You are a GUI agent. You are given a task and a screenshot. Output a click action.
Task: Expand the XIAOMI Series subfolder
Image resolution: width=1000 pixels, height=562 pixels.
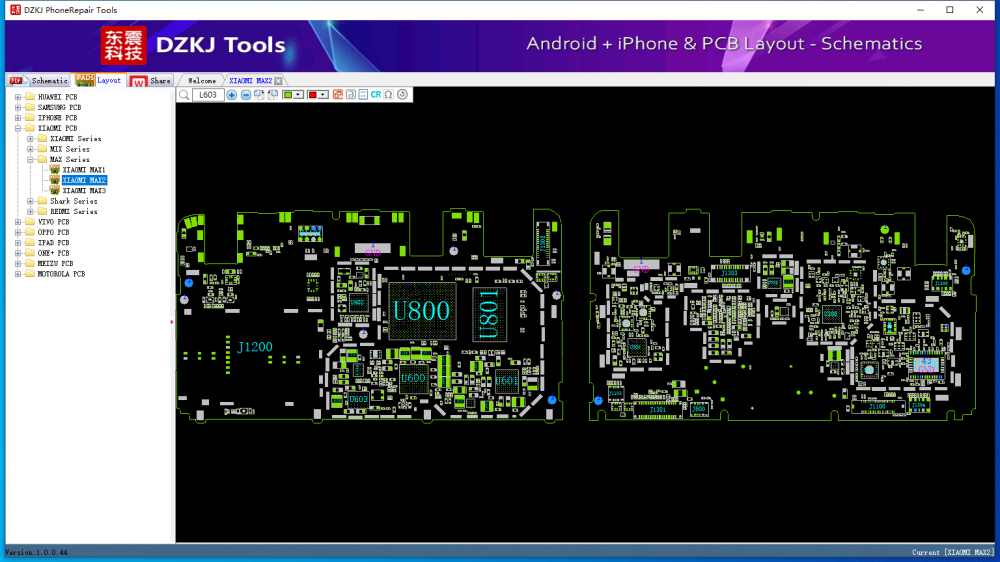(31, 138)
